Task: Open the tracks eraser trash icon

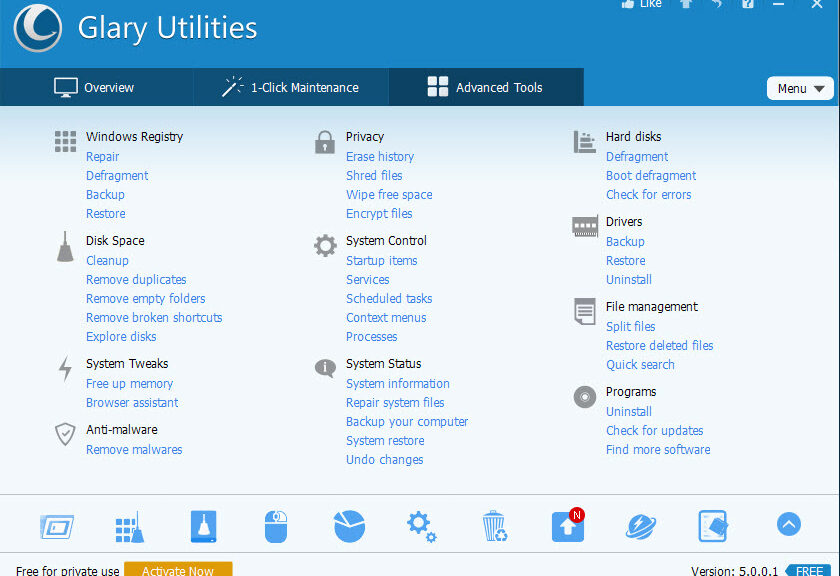Action: point(494,525)
